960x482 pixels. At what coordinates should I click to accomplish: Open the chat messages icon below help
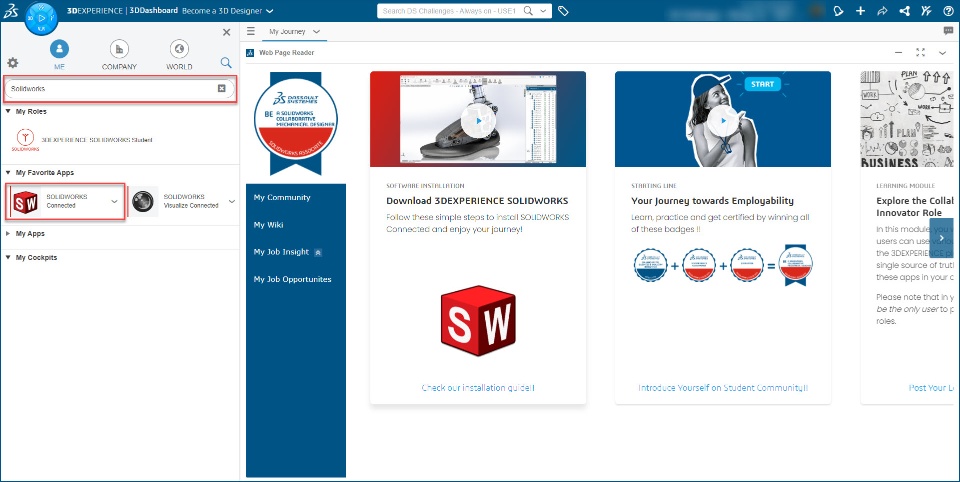(948, 31)
